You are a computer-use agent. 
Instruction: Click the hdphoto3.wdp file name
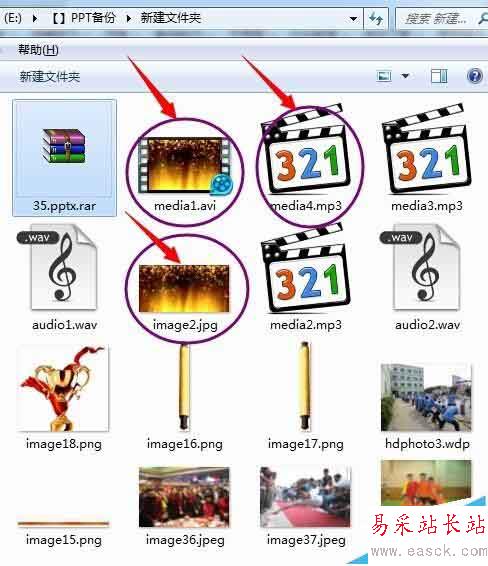click(427, 444)
